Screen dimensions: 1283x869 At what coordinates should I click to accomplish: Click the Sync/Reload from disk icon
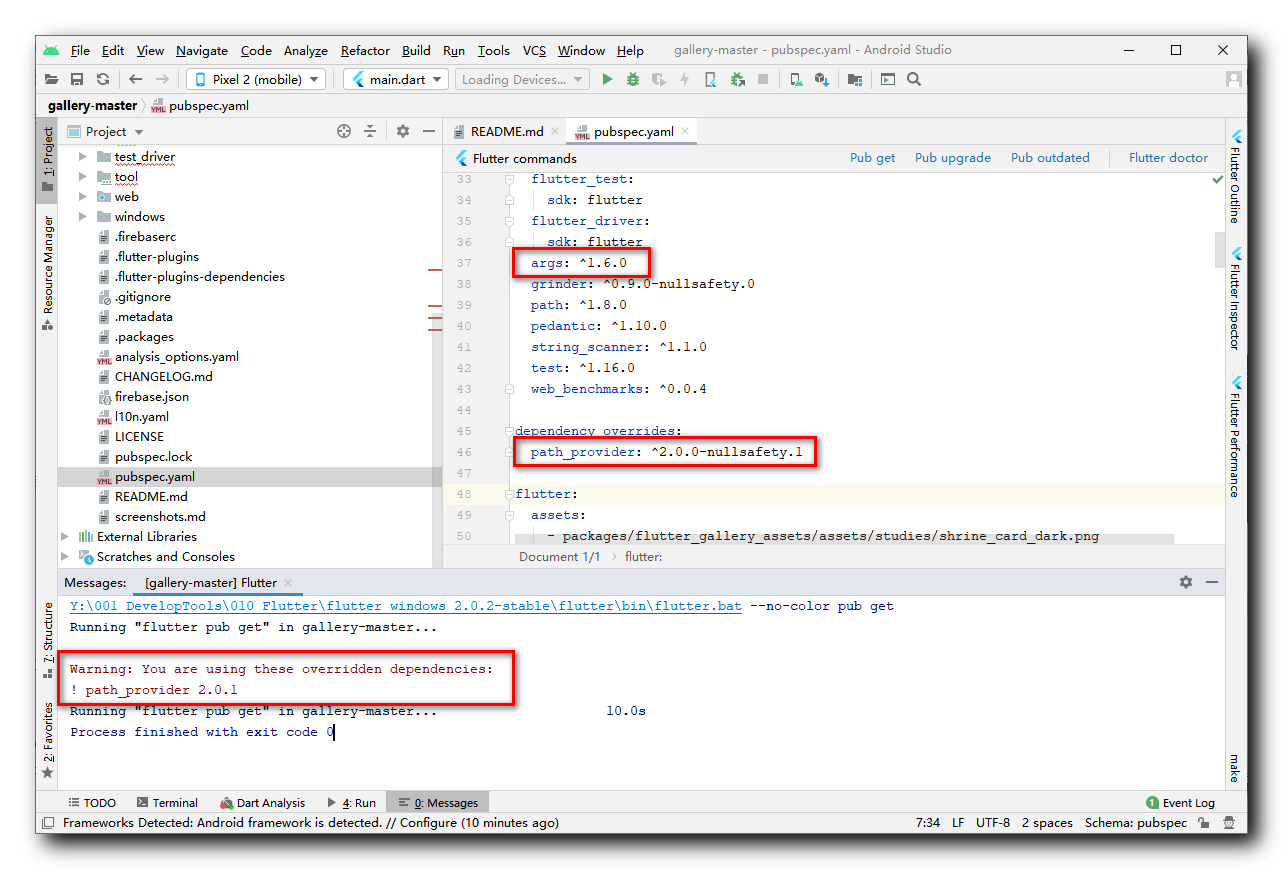click(x=103, y=79)
